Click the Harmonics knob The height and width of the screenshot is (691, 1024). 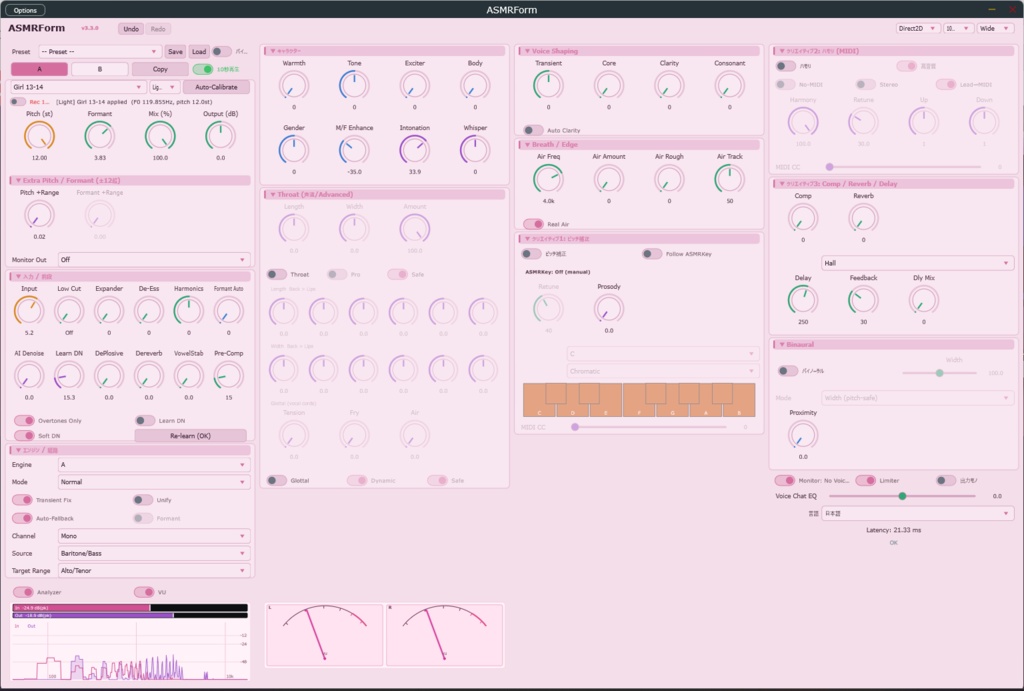[189, 311]
